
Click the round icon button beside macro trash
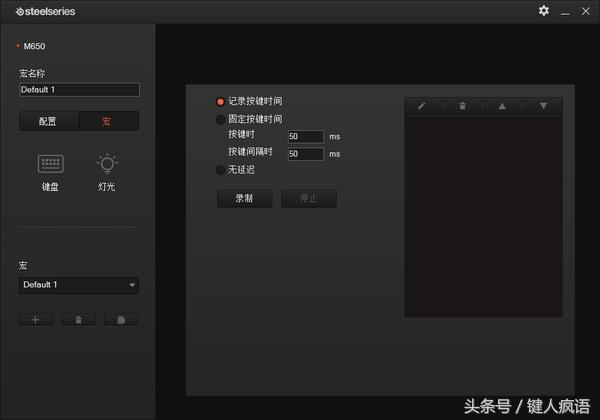click(121, 320)
